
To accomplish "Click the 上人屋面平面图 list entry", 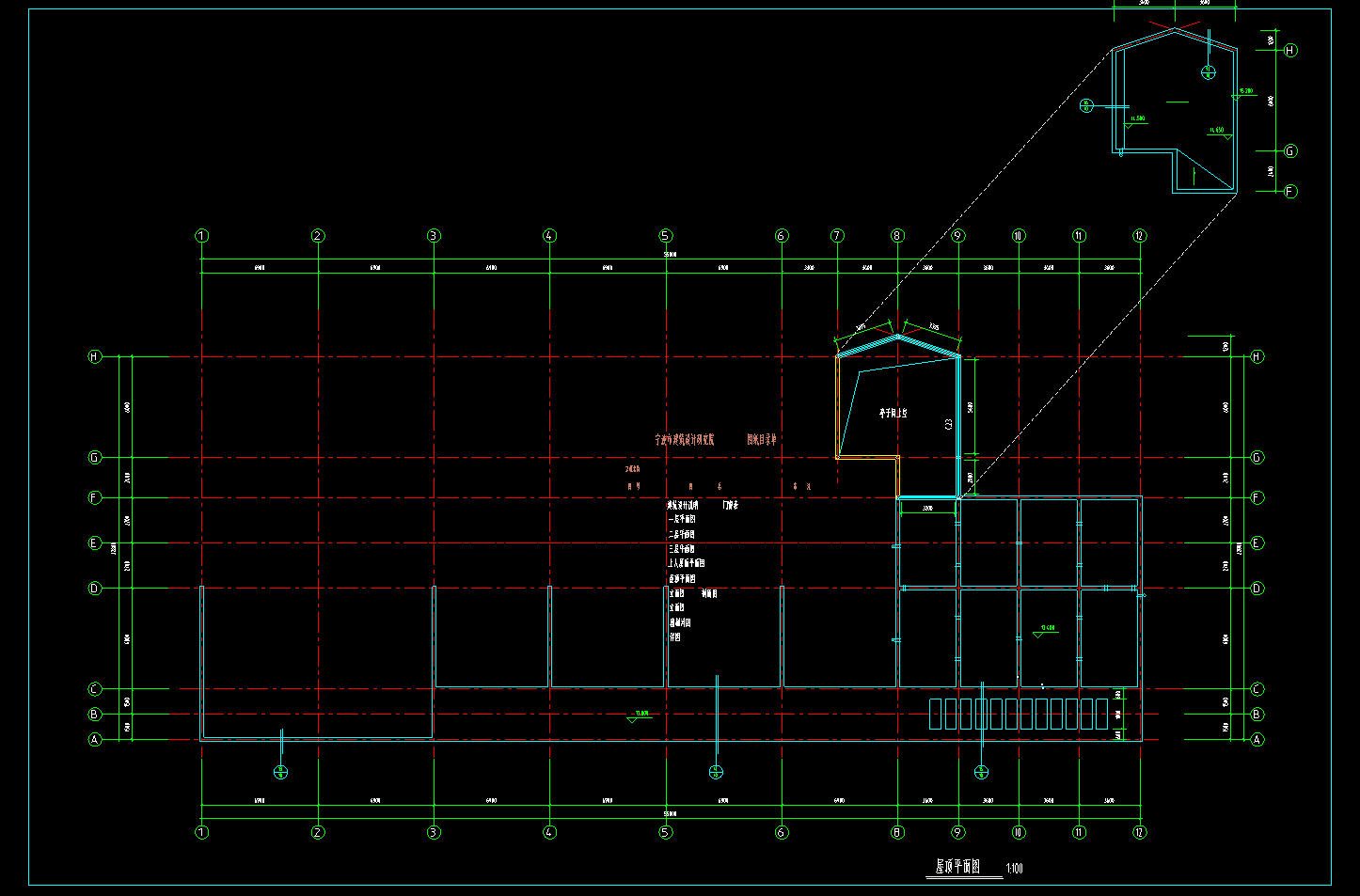I will [687, 563].
